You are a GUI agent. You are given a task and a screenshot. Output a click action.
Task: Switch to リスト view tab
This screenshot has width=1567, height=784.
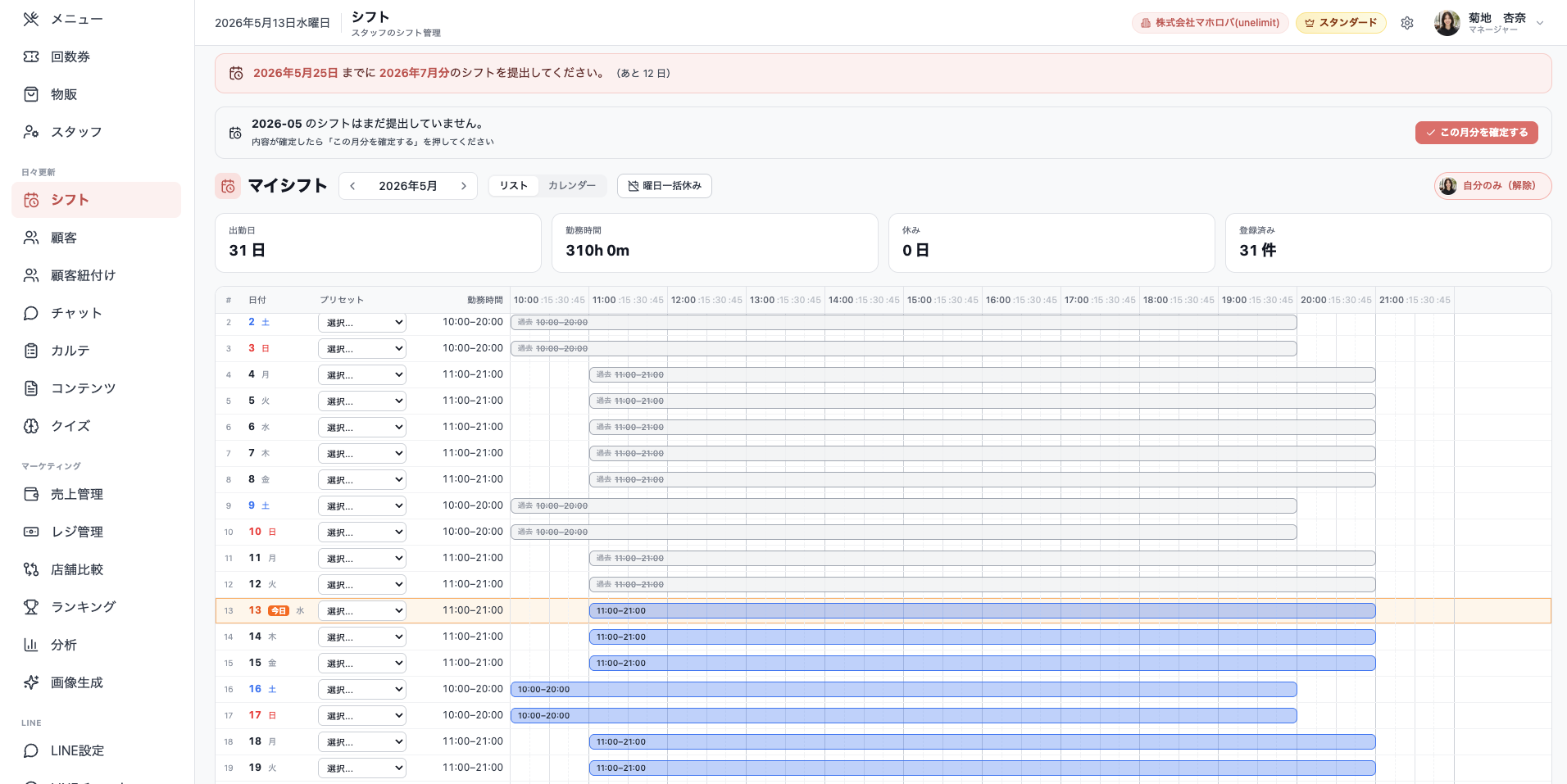click(x=514, y=186)
